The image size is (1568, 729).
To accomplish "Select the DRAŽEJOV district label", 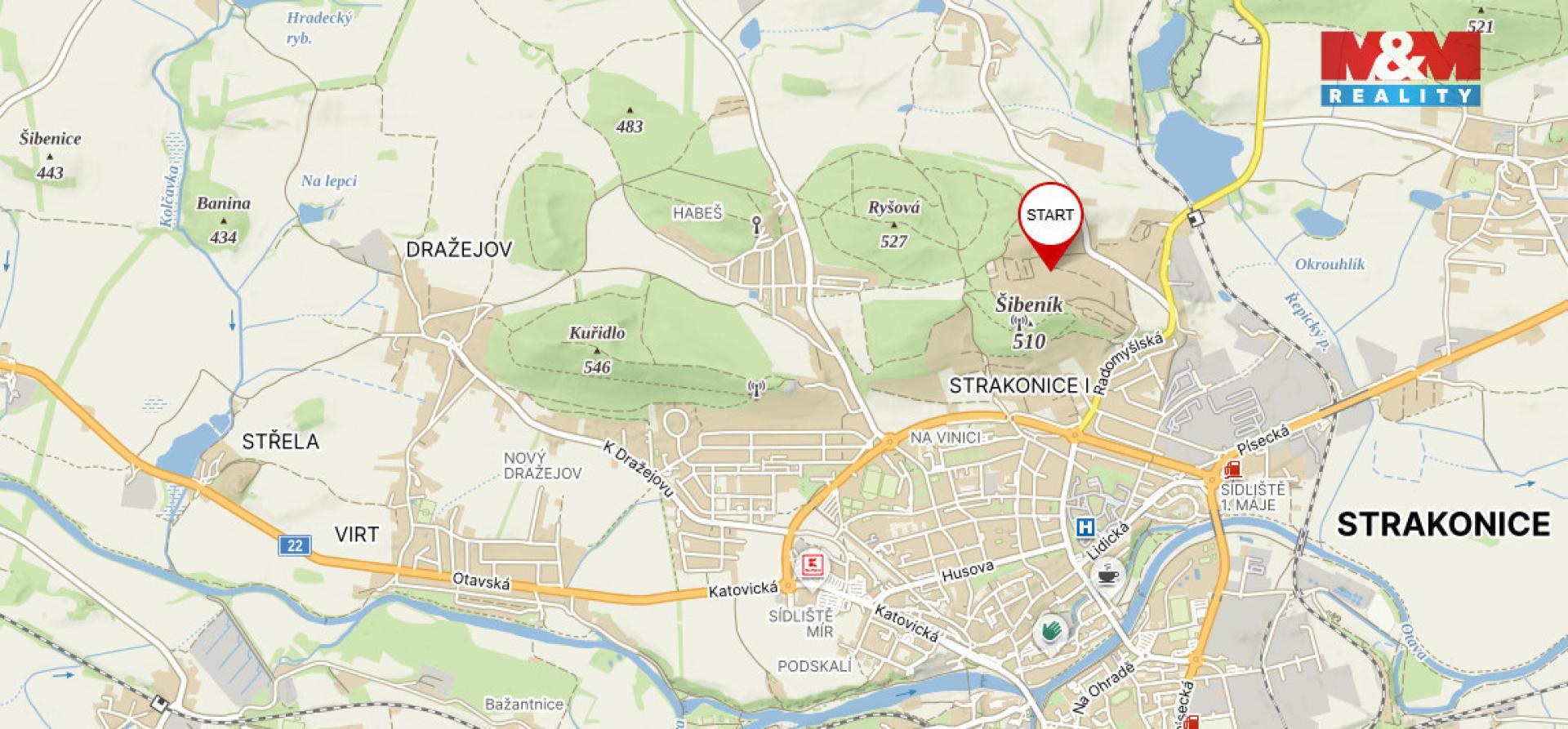I will [459, 250].
